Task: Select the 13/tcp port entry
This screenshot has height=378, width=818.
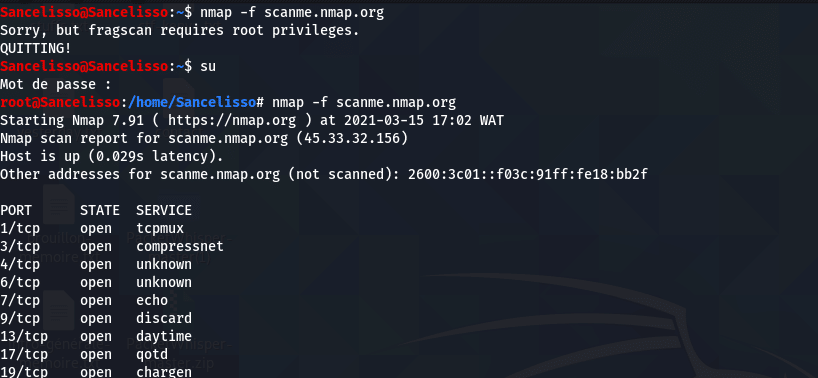Action: (24, 337)
